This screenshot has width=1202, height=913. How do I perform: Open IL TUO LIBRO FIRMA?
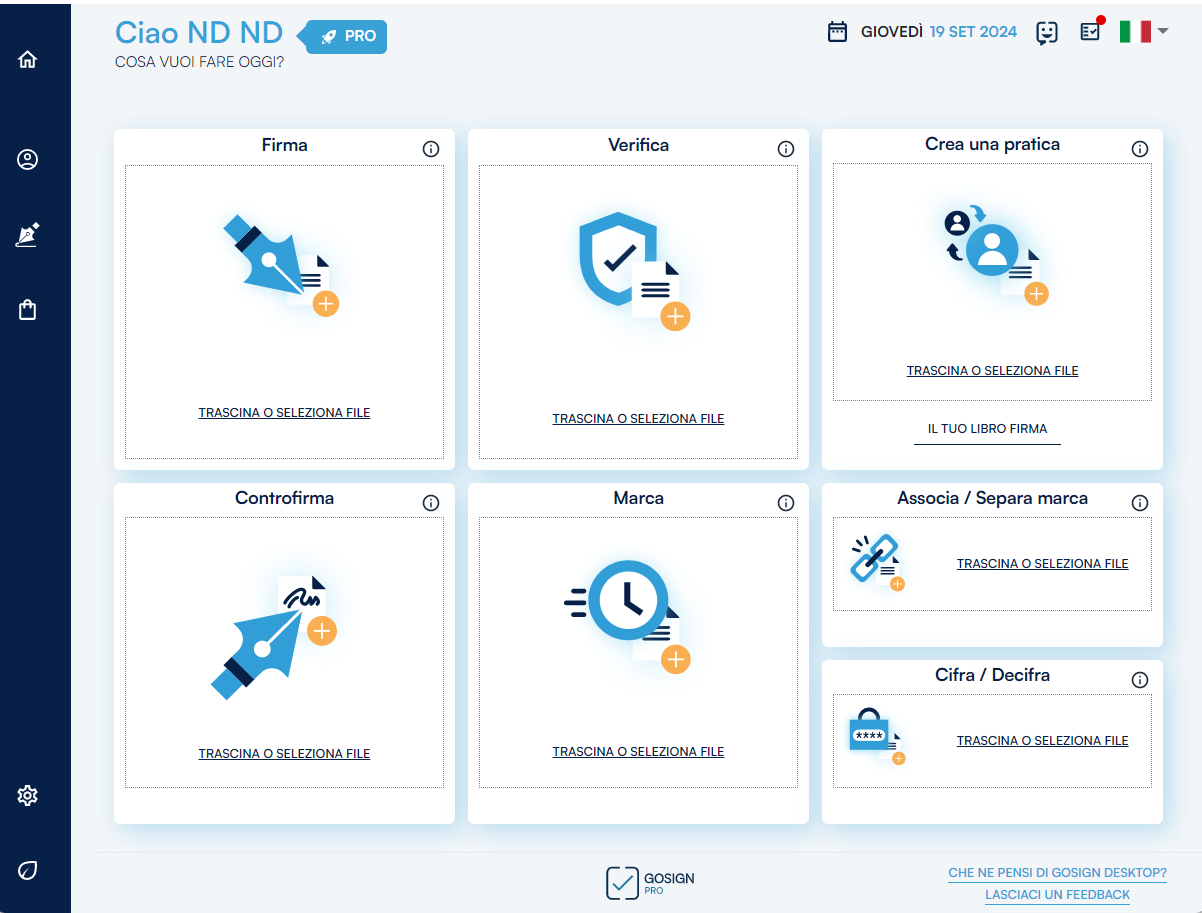pyautogui.click(x=987, y=429)
